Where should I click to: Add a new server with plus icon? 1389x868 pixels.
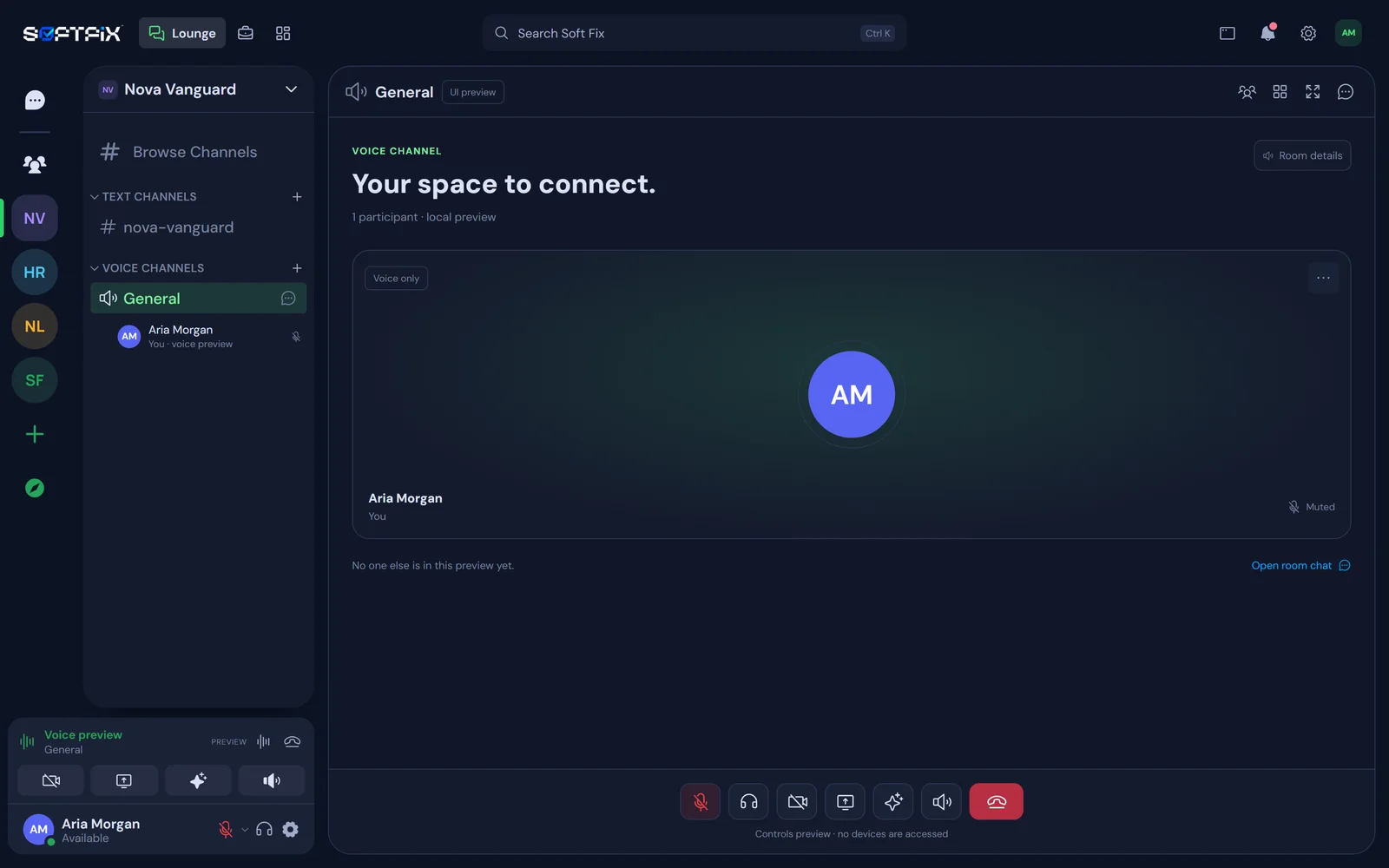point(35,434)
